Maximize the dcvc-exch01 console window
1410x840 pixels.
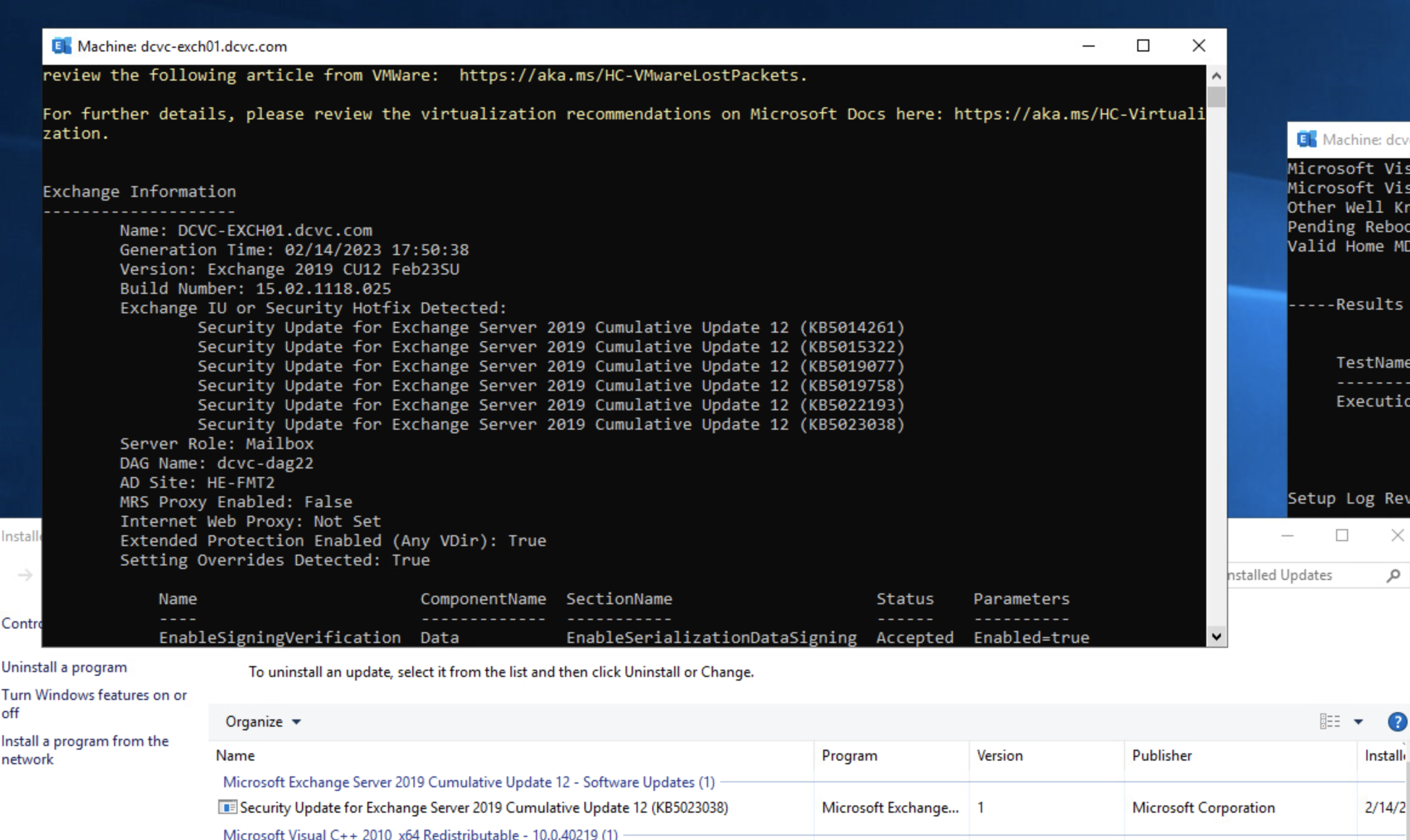(1143, 46)
